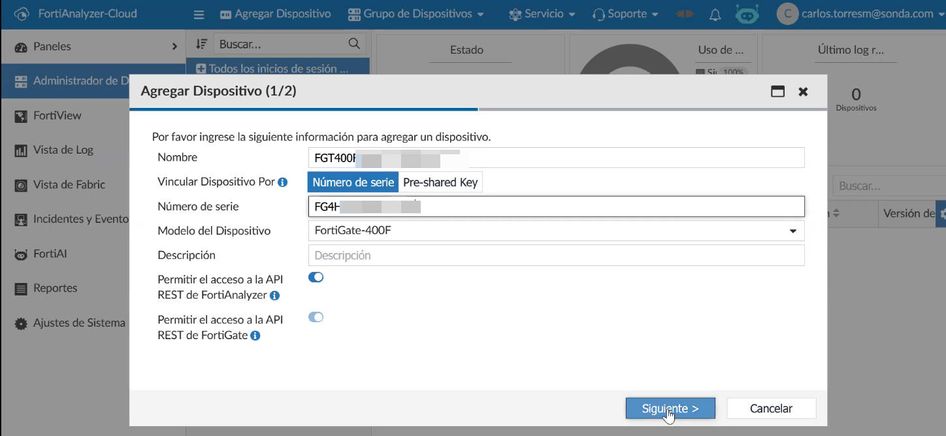
Task: Open the Servicio dropdown menu
Action: coord(542,14)
